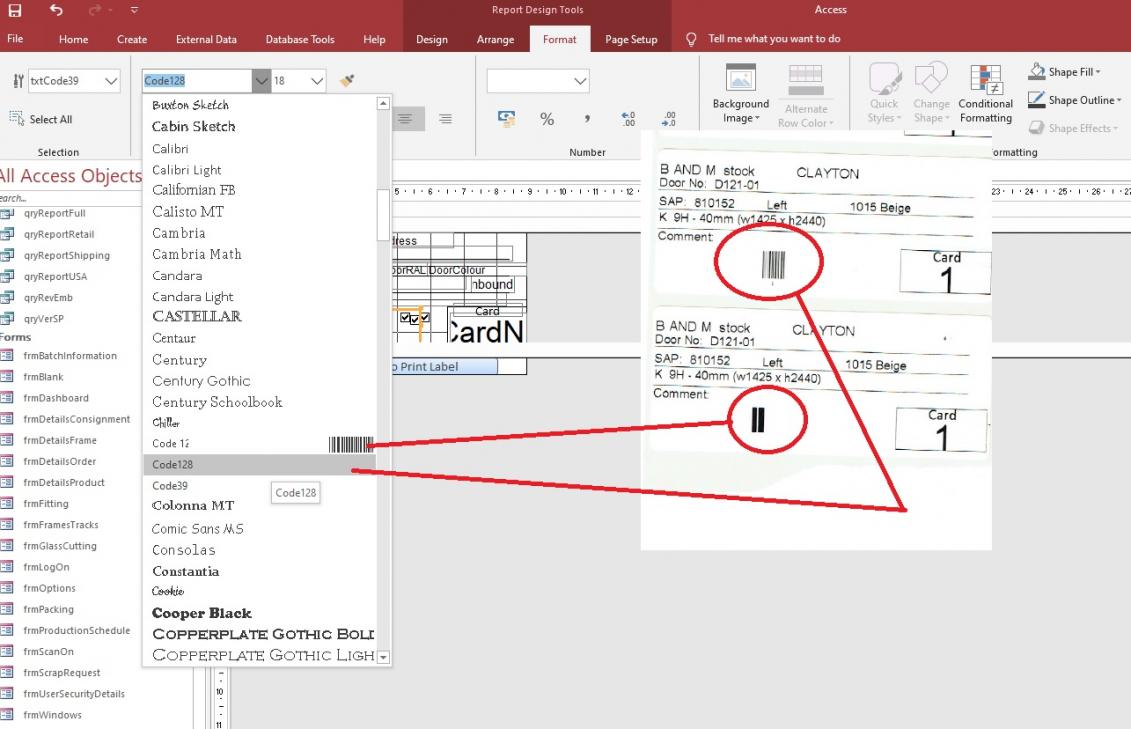Screen dimensions: 1131x729
Task: Open Shape Outline color menu
Action: (1075, 100)
